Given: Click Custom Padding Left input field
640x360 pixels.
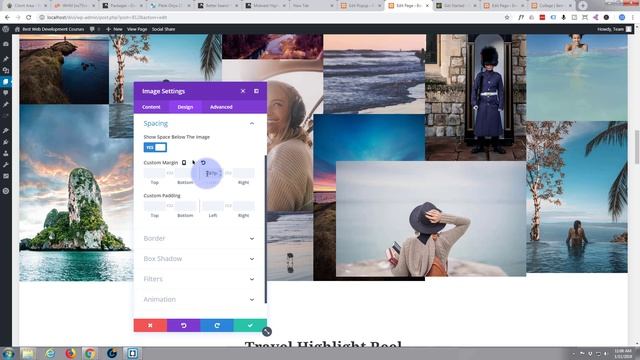Looking at the screenshot, I should [x=213, y=206].
